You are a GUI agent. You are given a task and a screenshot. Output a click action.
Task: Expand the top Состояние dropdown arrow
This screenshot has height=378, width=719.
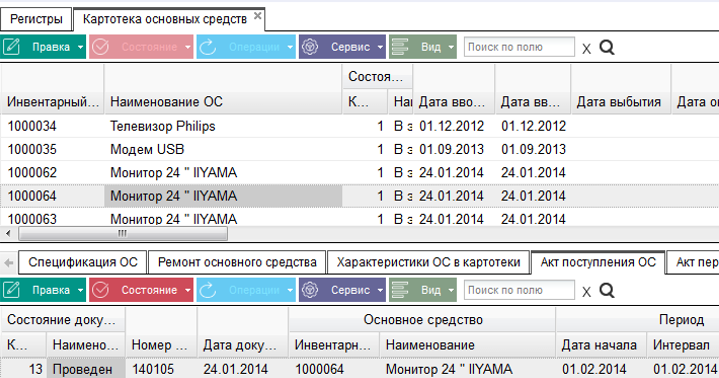coord(188,47)
